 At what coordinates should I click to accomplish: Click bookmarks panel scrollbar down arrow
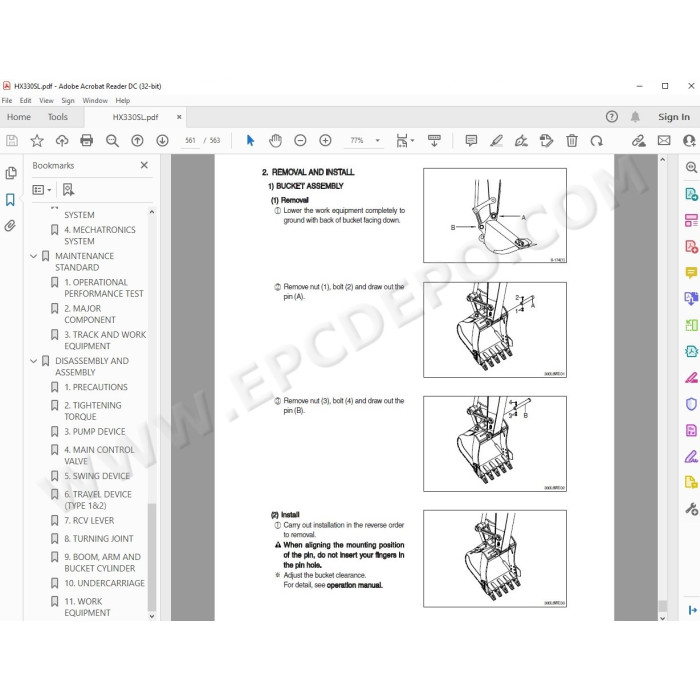[x=152, y=616]
